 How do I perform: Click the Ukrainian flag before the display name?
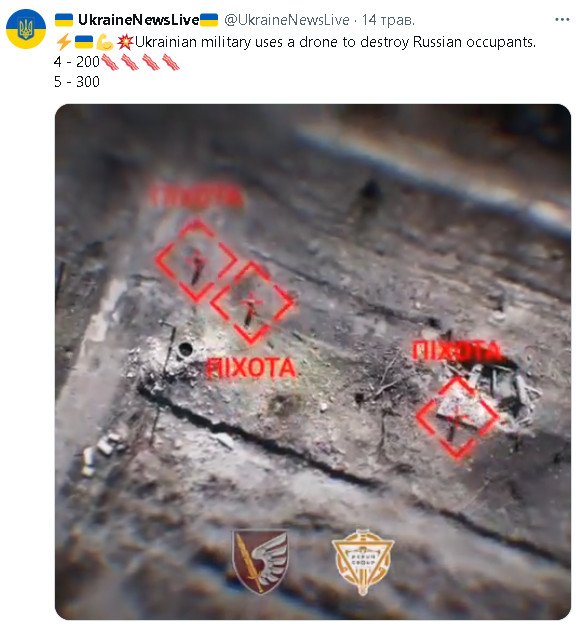[x=64, y=20]
